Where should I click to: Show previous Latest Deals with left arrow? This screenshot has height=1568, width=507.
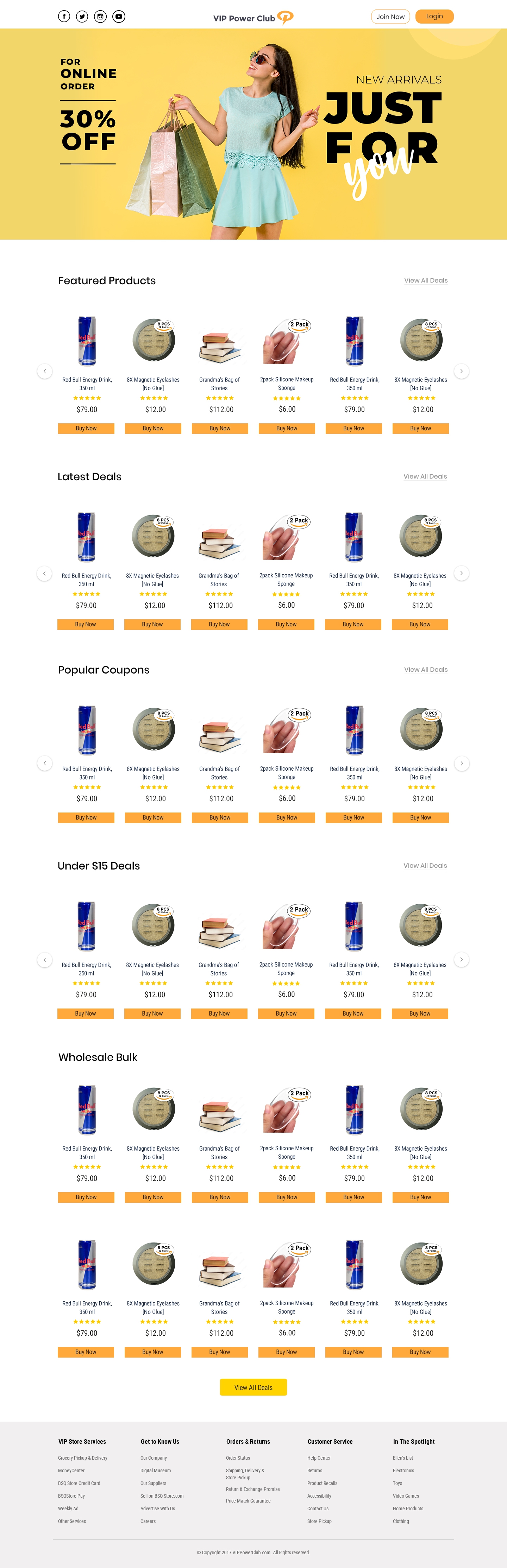[x=44, y=573]
